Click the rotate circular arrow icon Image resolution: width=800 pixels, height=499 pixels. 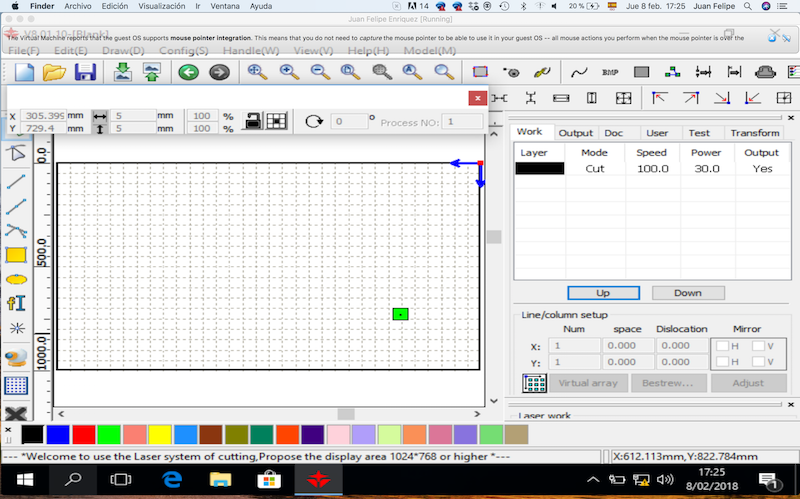pos(314,121)
